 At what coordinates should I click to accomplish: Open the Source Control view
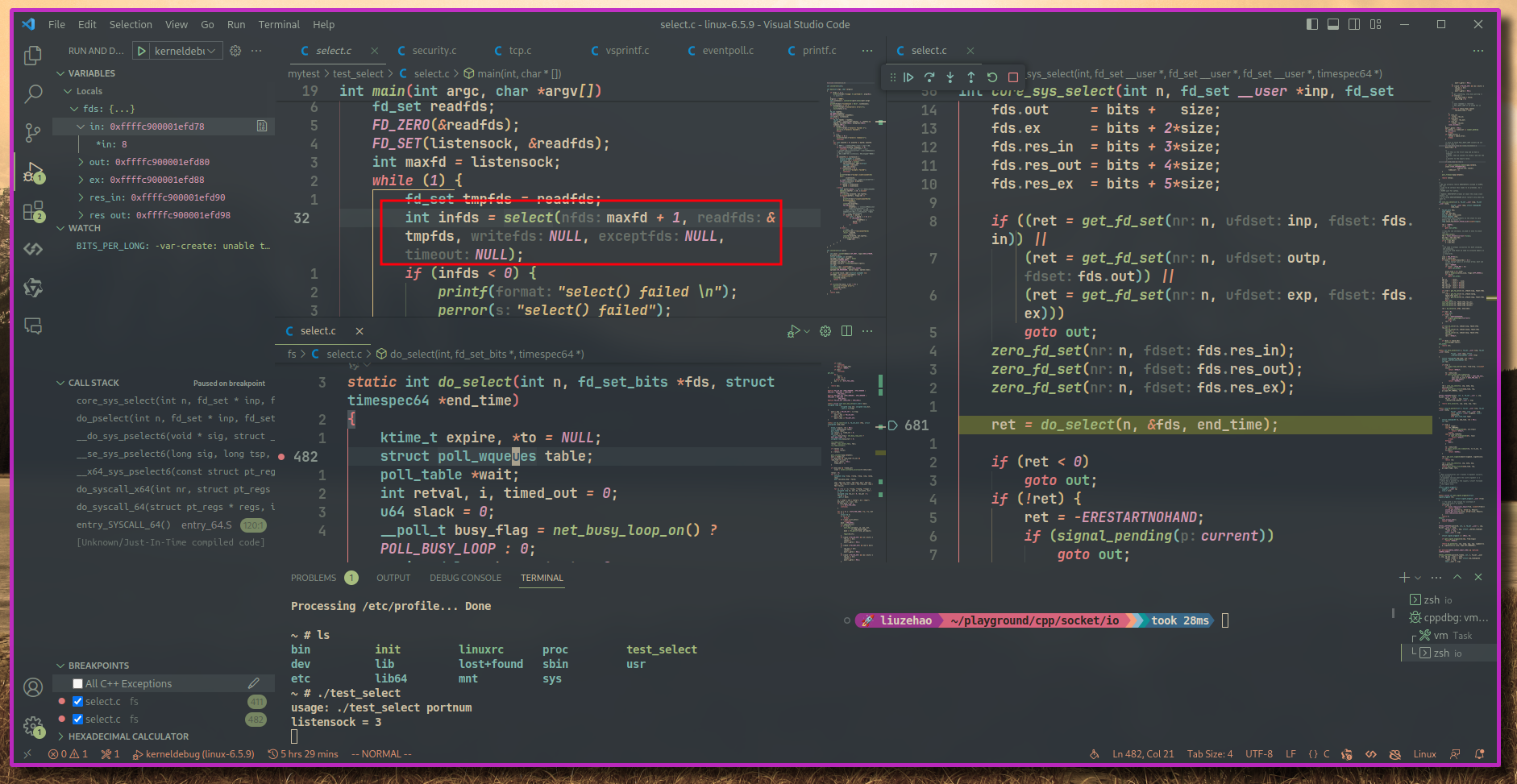[33, 132]
